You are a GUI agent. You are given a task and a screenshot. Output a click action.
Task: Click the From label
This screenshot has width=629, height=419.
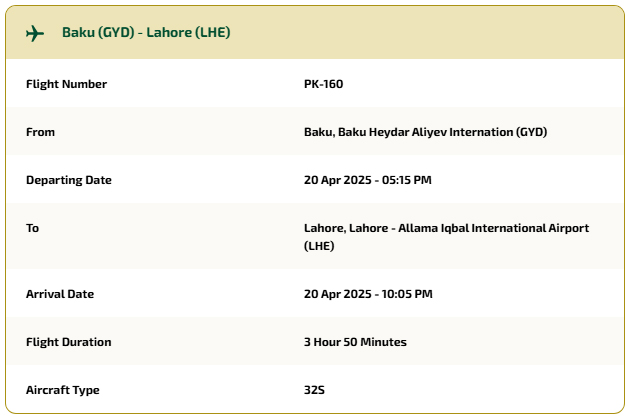click(40, 132)
